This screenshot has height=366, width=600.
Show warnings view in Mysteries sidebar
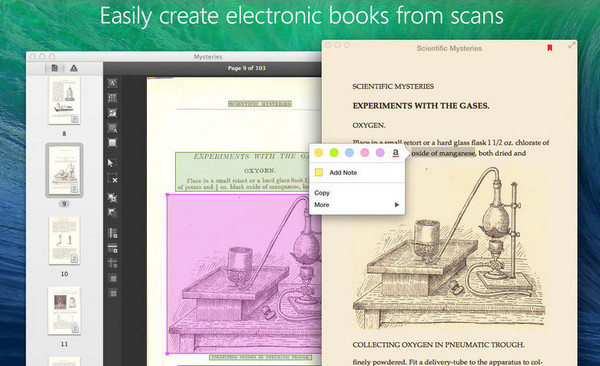[73, 68]
